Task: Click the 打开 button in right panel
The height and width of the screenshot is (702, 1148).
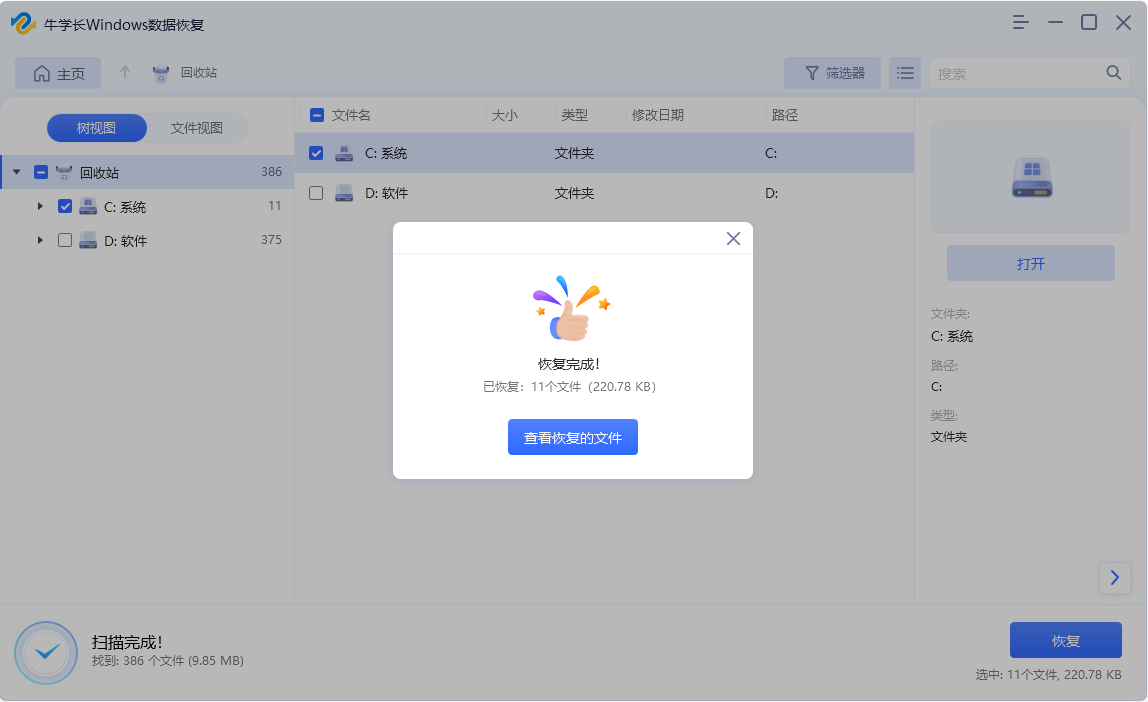Action: (x=1030, y=263)
